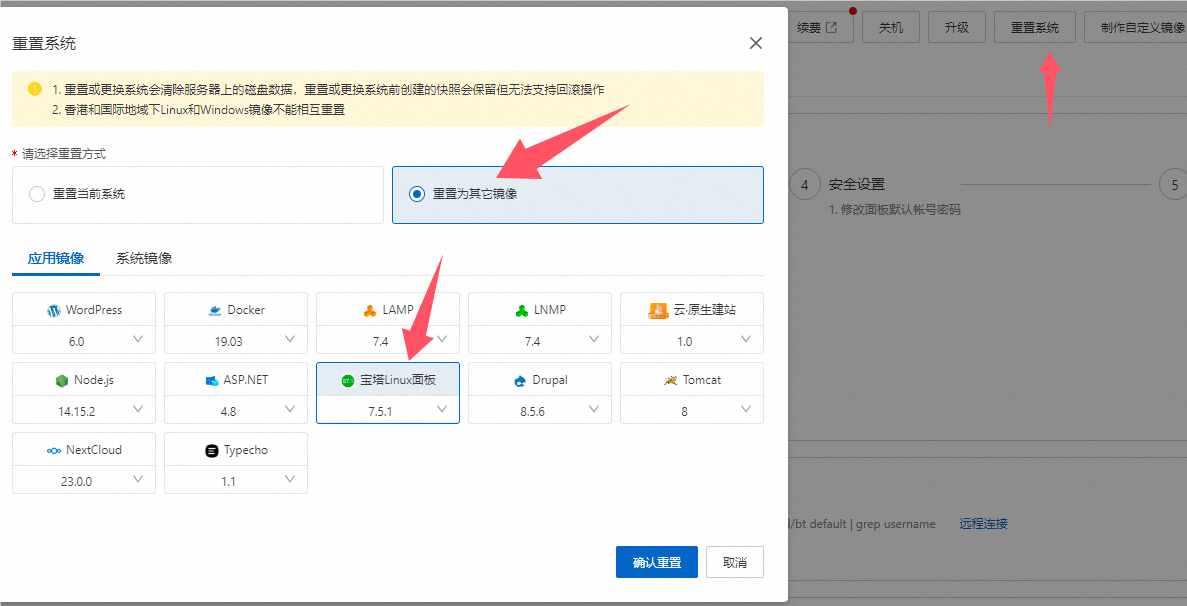The width and height of the screenshot is (1187, 606).
Task: Click 关机 button in background page
Action: click(890, 28)
